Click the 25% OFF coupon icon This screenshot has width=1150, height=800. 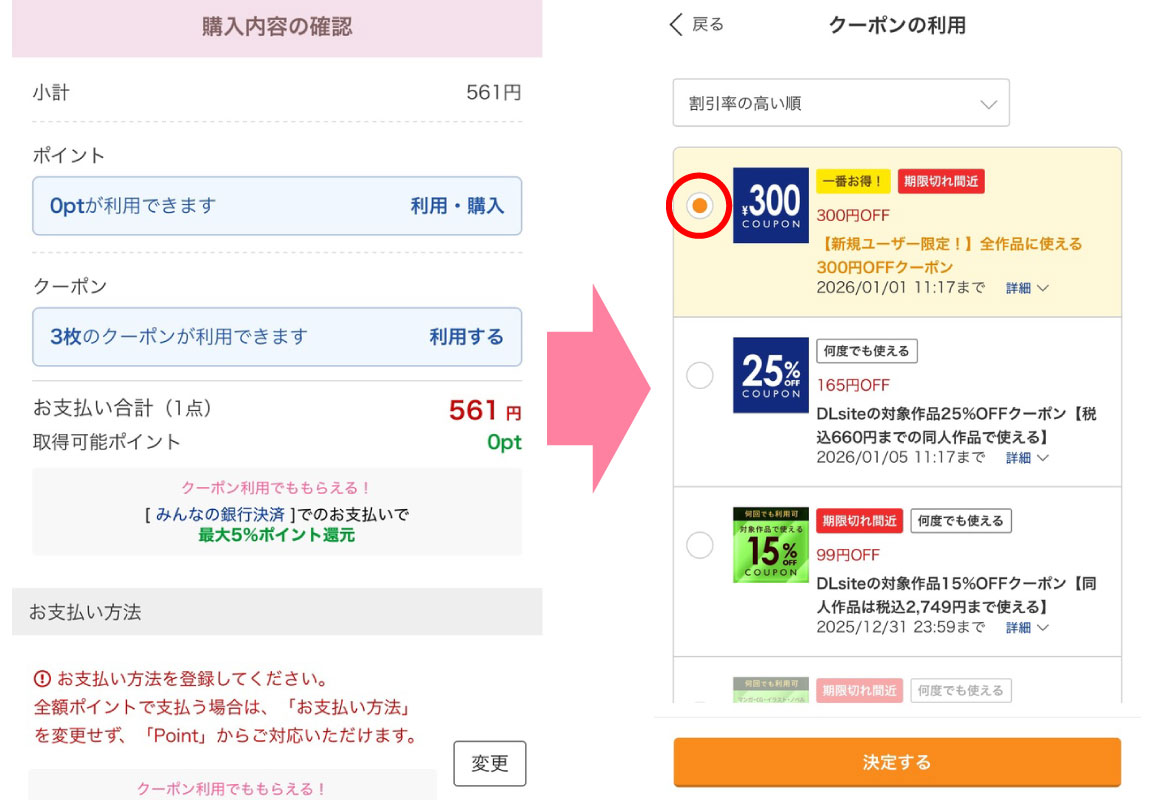coord(770,375)
